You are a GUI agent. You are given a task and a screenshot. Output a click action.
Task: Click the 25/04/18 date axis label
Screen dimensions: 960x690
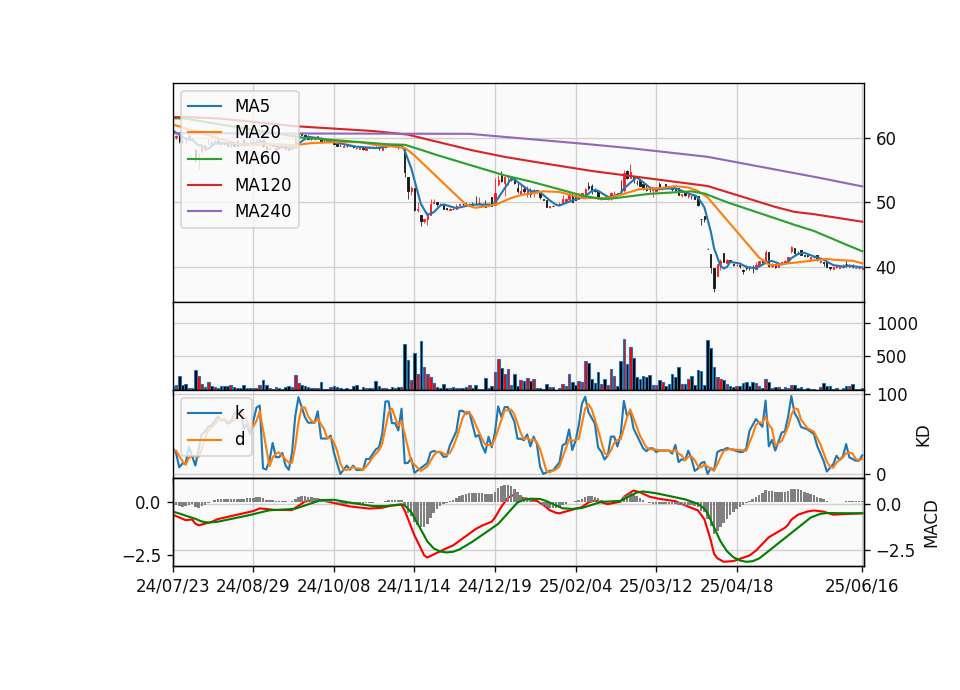737,586
